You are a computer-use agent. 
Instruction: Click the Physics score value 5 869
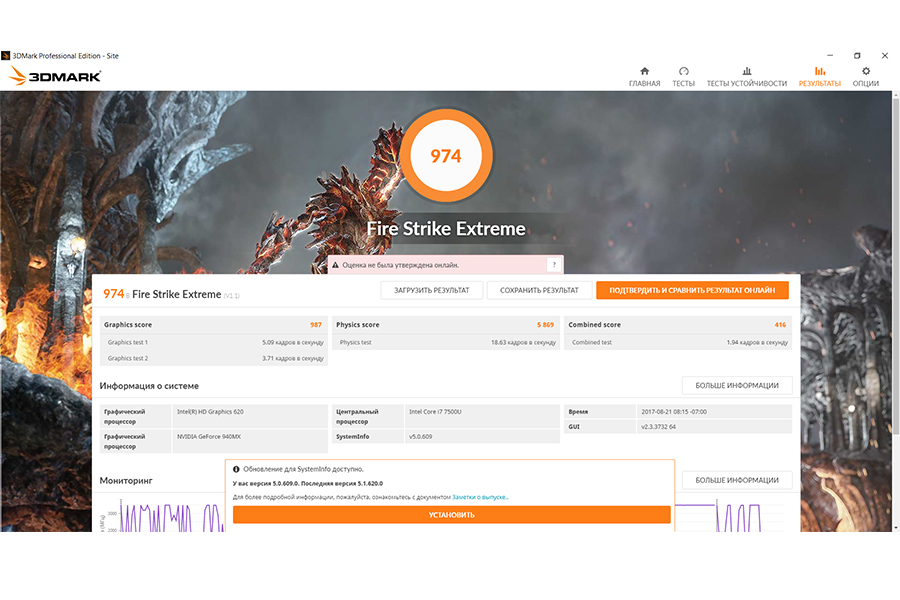[x=545, y=325]
